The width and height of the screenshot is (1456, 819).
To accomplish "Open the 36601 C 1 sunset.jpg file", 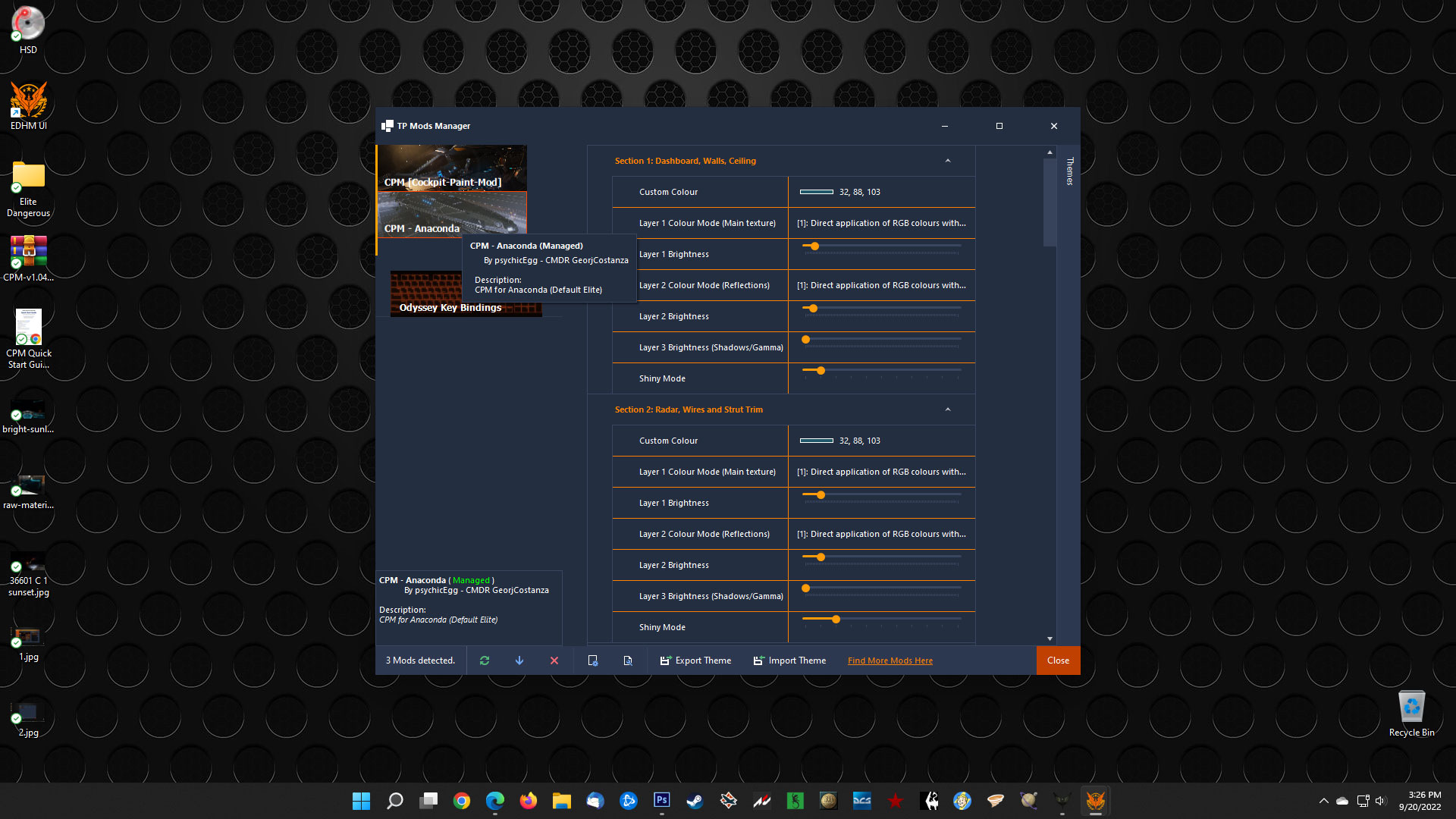I will click(x=28, y=576).
